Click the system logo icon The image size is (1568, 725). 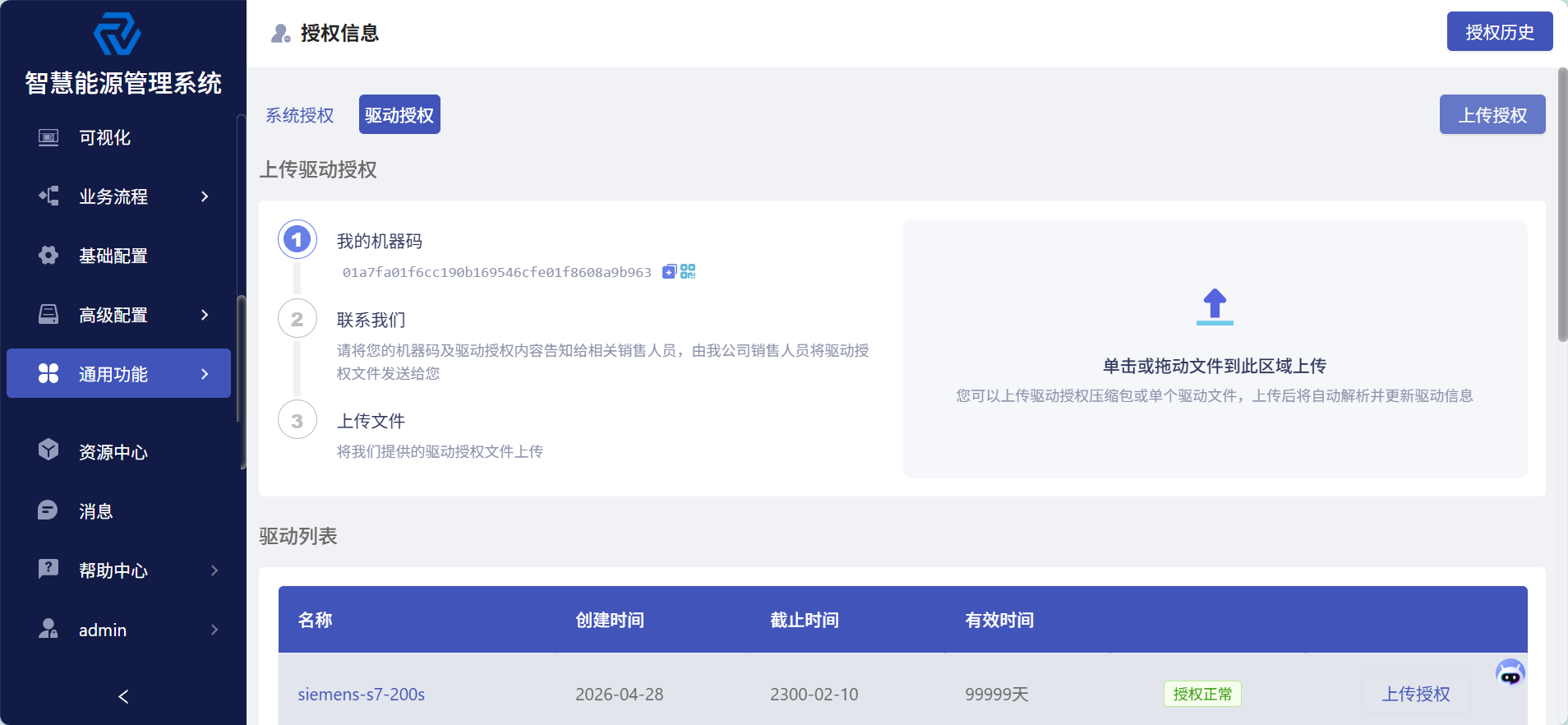118,34
